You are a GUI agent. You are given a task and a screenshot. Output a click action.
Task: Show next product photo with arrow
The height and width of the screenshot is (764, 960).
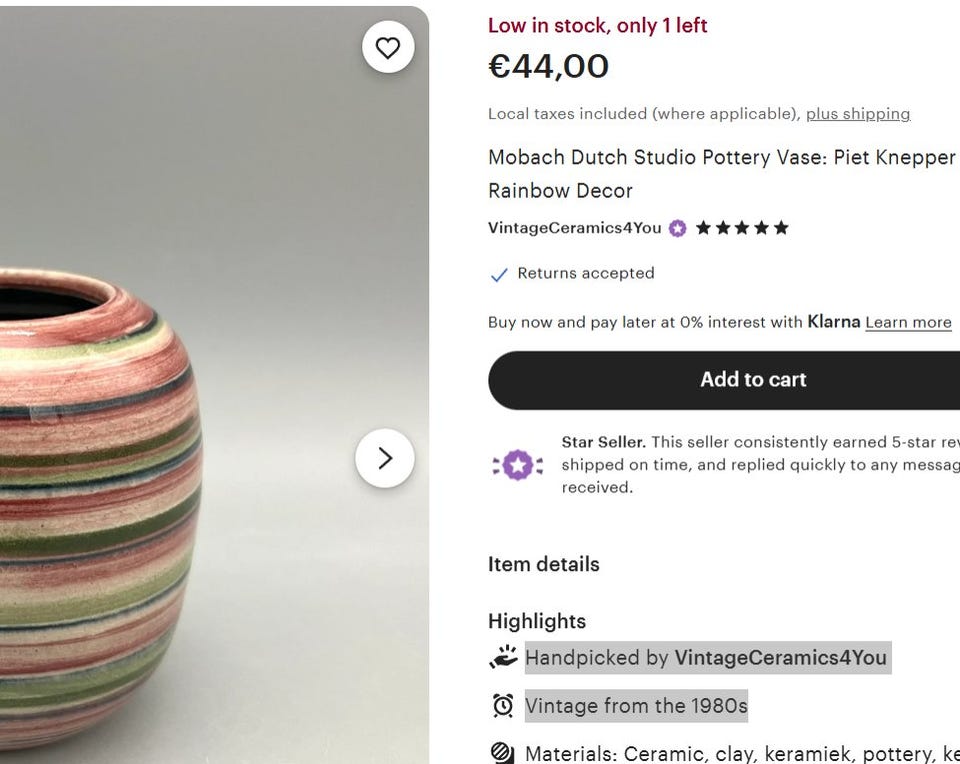(x=385, y=458)
